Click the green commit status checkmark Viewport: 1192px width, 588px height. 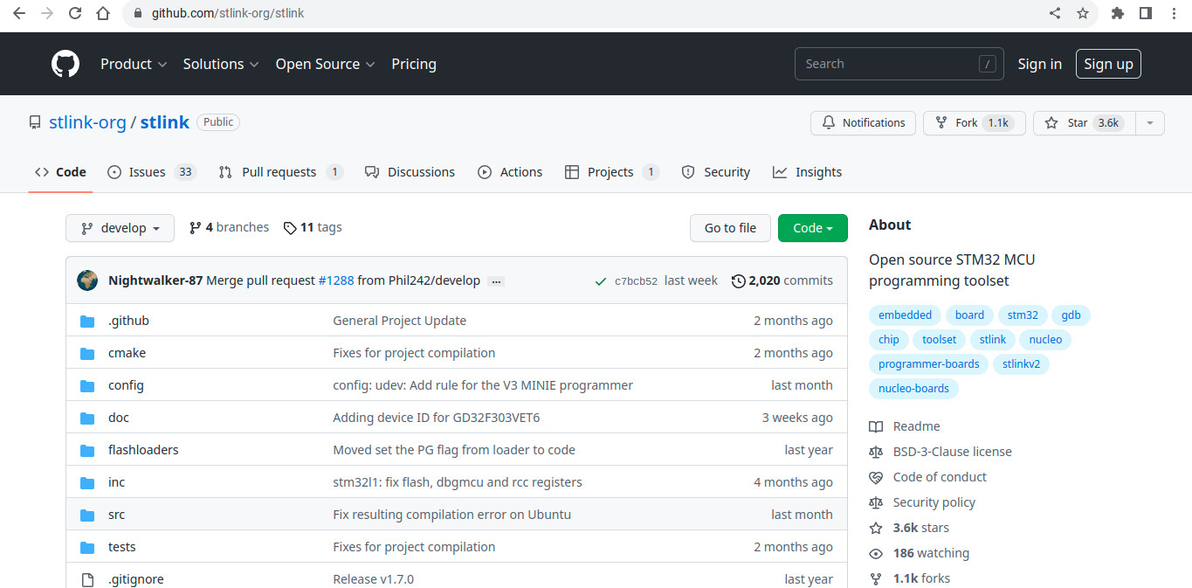click(600, 281)
